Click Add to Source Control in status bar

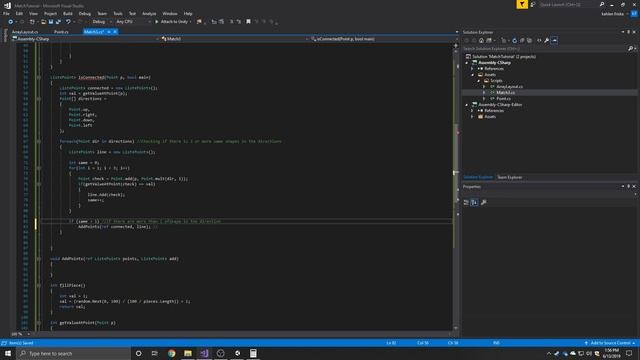(611, 343)
